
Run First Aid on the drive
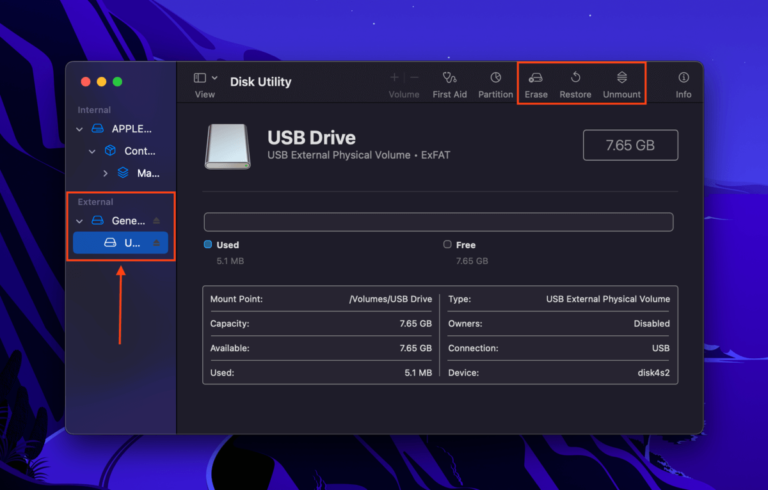pyautogui.click(x=449, y=79)
